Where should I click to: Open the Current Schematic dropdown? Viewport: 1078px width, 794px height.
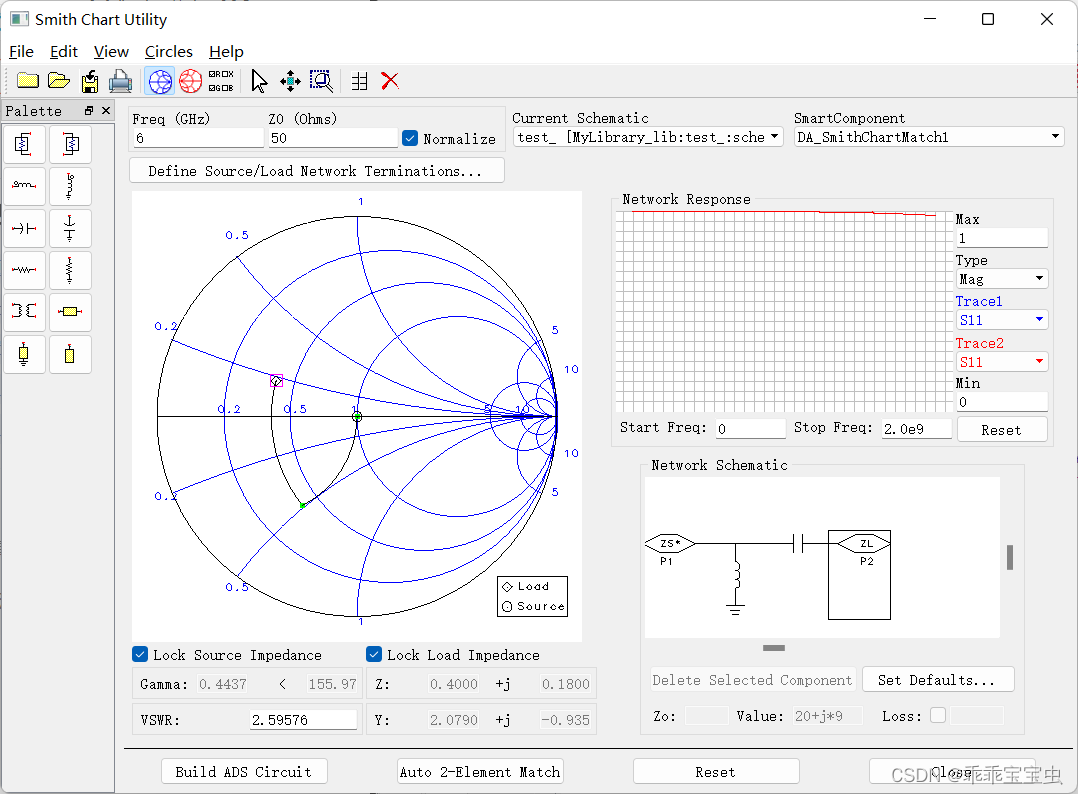(648, 137)
